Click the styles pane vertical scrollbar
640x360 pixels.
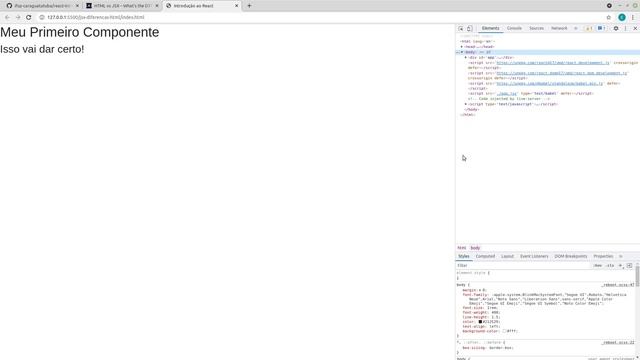point(637,277)
